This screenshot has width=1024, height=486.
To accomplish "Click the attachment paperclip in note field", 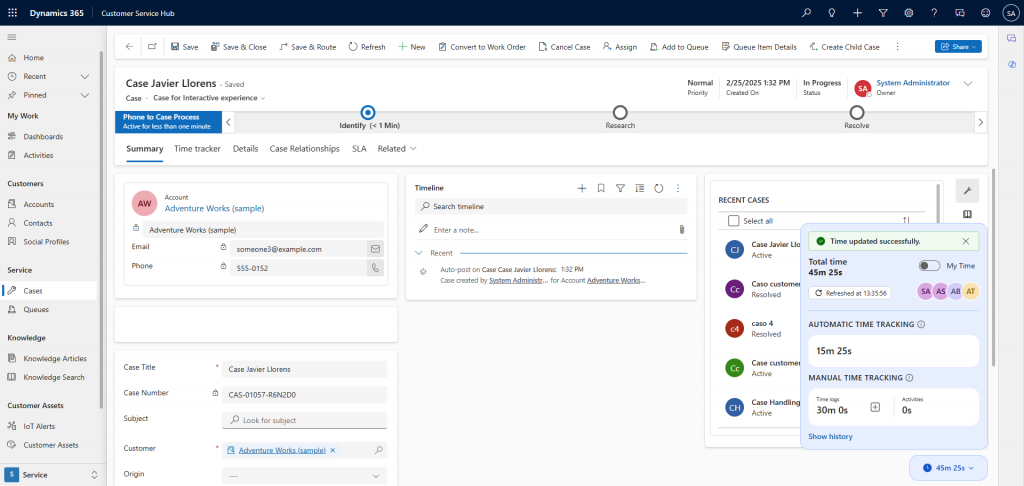I will [x=681, y=229].
